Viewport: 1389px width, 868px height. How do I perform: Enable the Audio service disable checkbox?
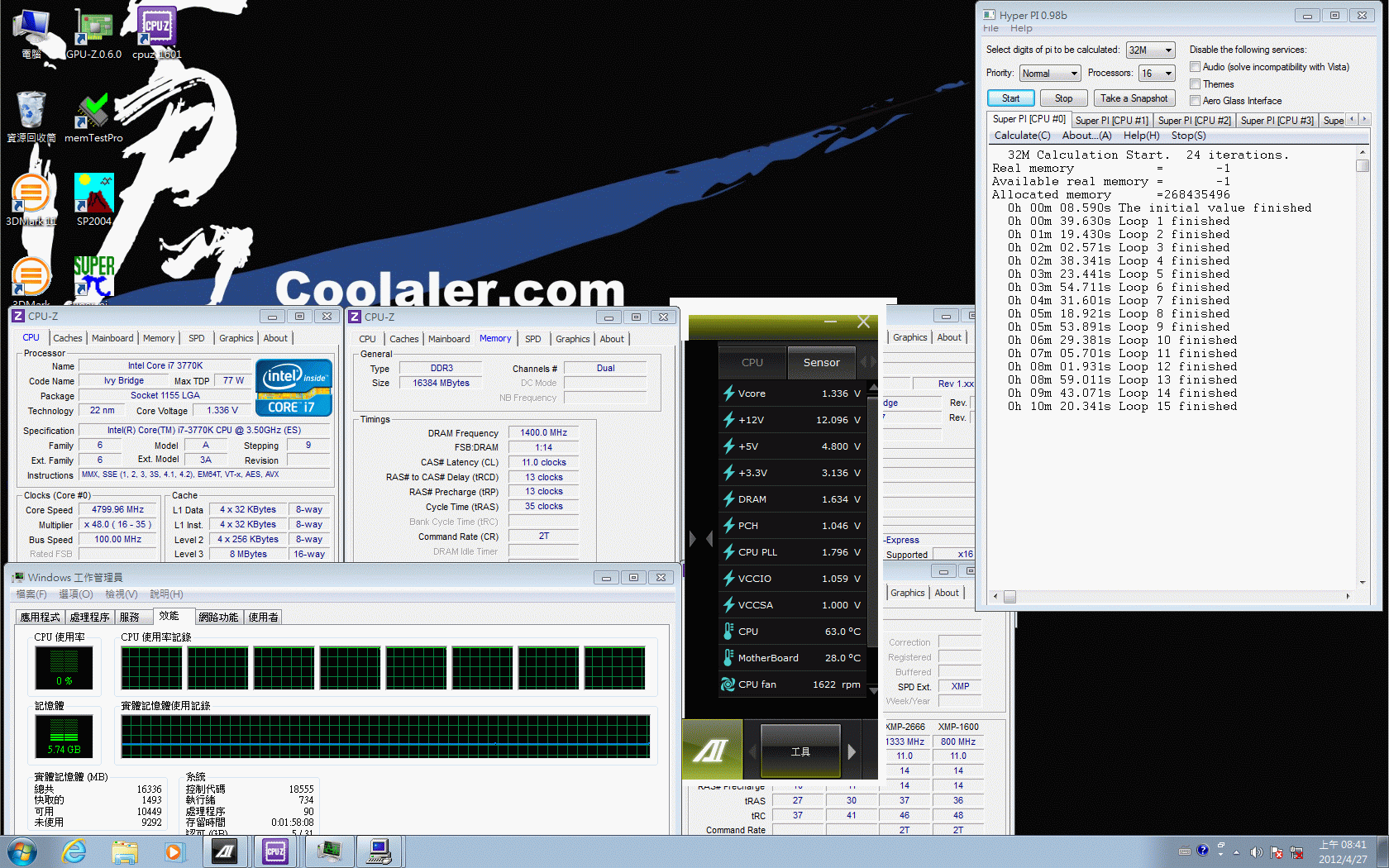point(1195,67)
